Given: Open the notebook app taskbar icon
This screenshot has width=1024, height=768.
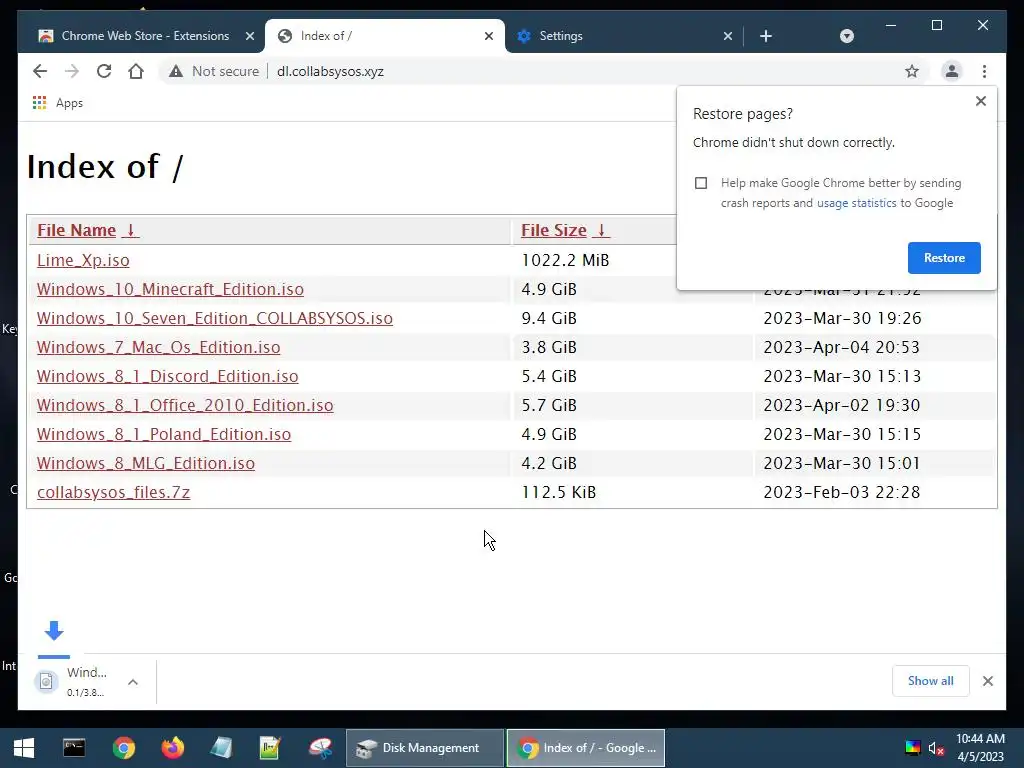Looking at the screenshot, I should 221,748.
